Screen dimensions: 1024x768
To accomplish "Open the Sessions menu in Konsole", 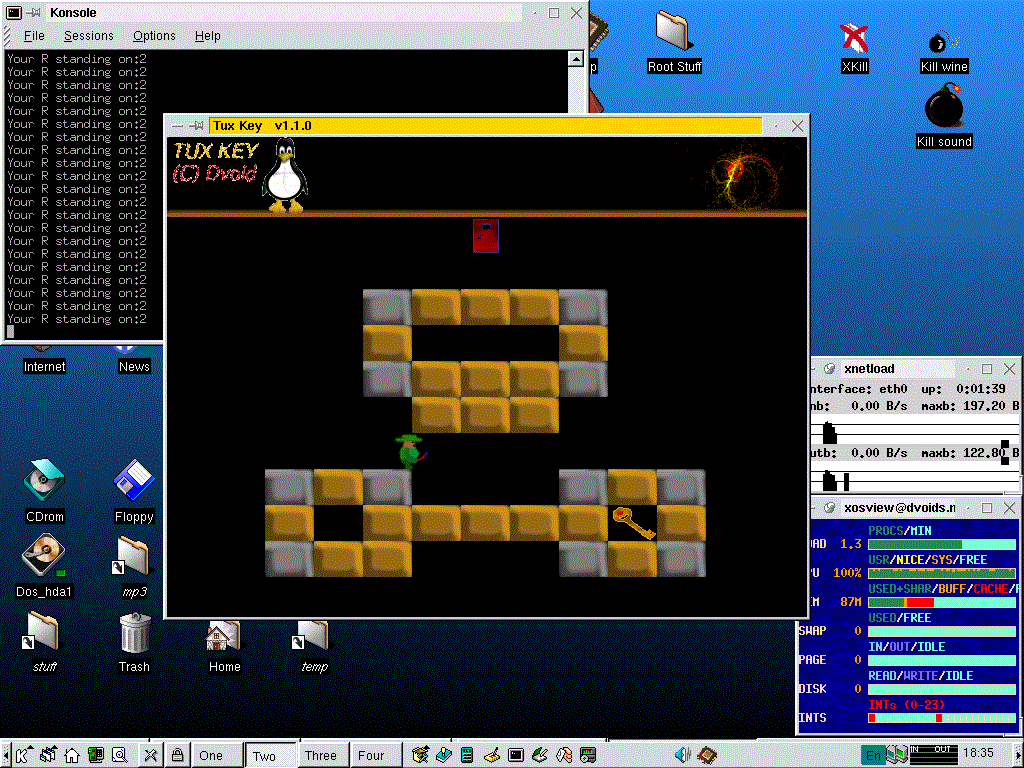I will [89, 36].
